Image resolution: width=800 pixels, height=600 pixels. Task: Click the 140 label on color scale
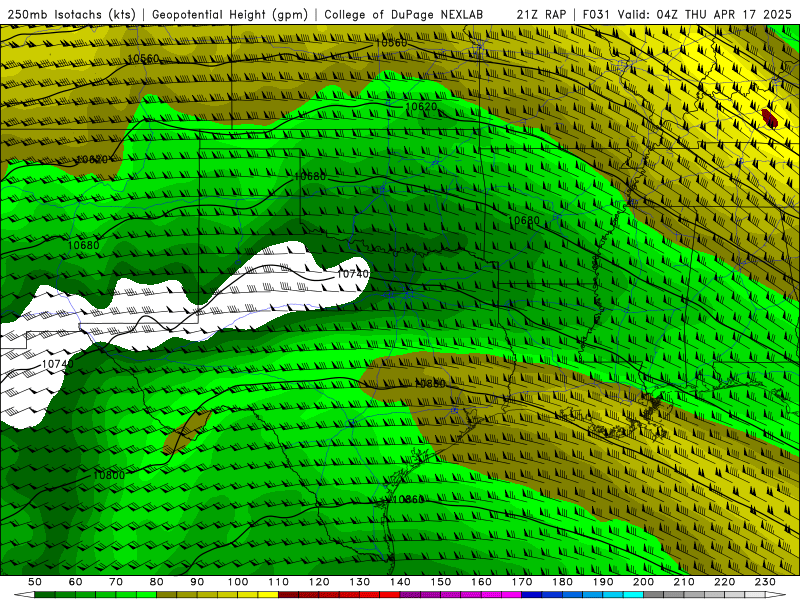click(x=400, y=582)
